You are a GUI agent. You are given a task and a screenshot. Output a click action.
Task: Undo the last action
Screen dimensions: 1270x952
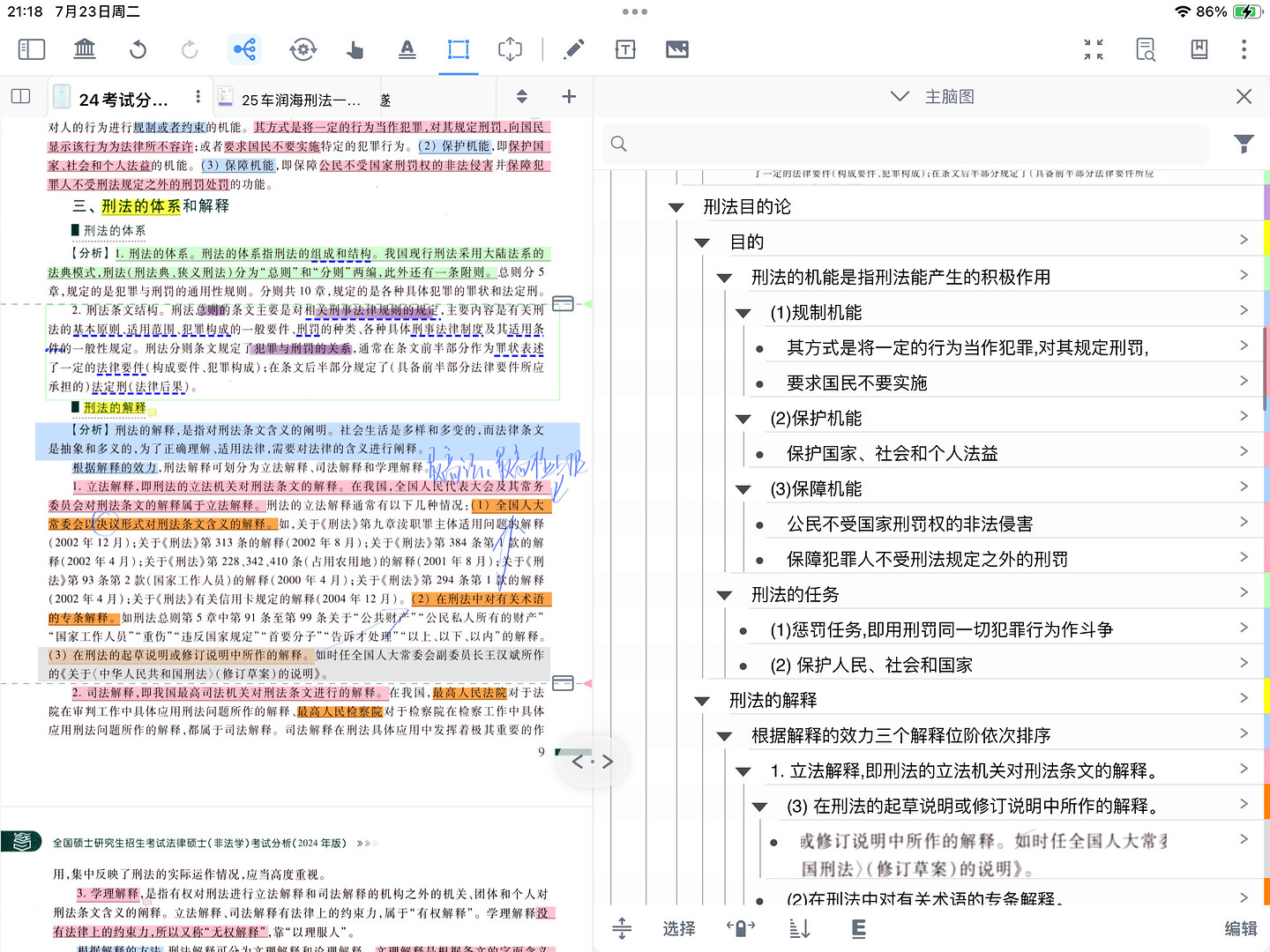click(138, 49)
